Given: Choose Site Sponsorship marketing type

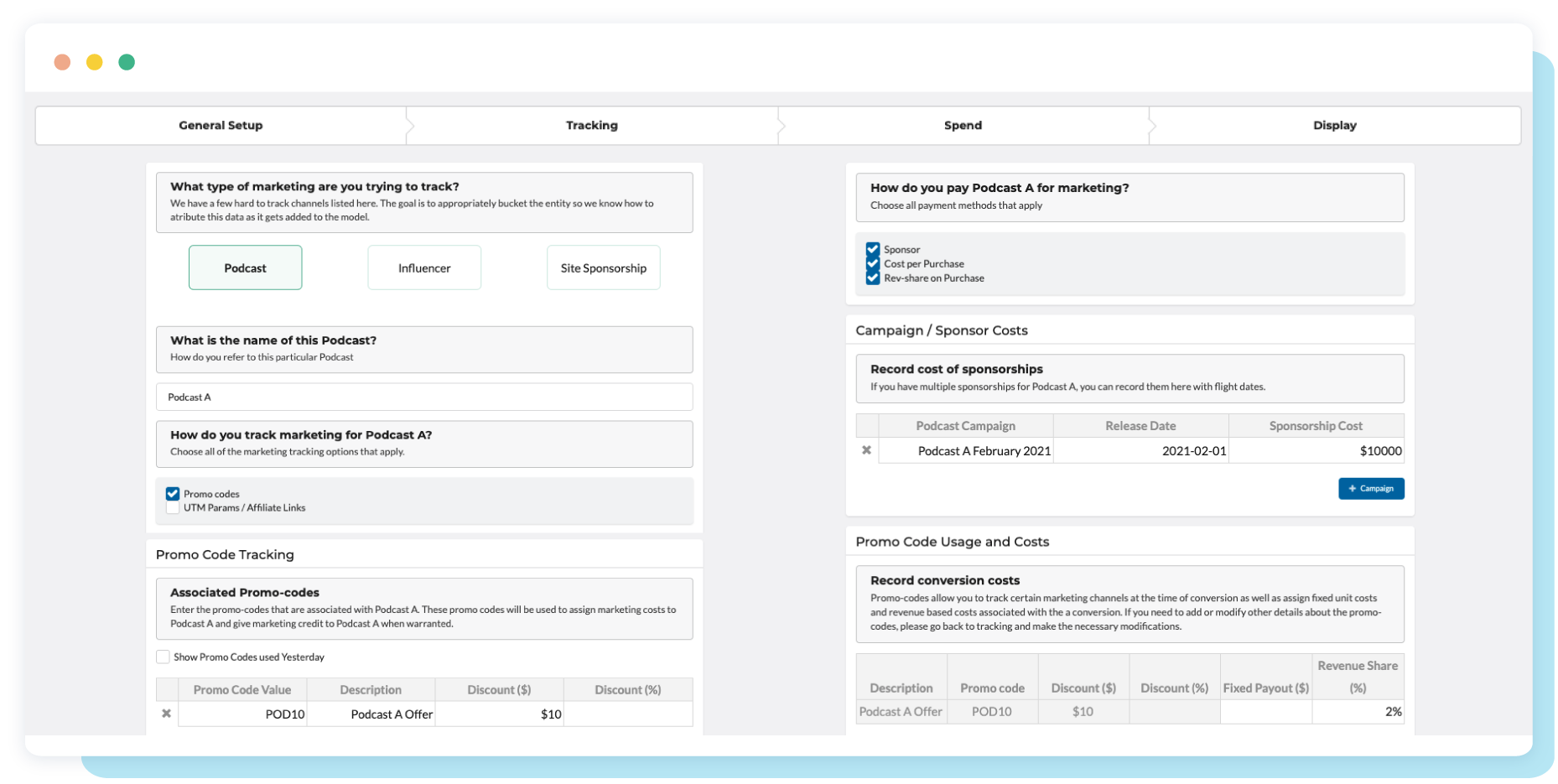Looking at the screenshot, I should (604, 267).
